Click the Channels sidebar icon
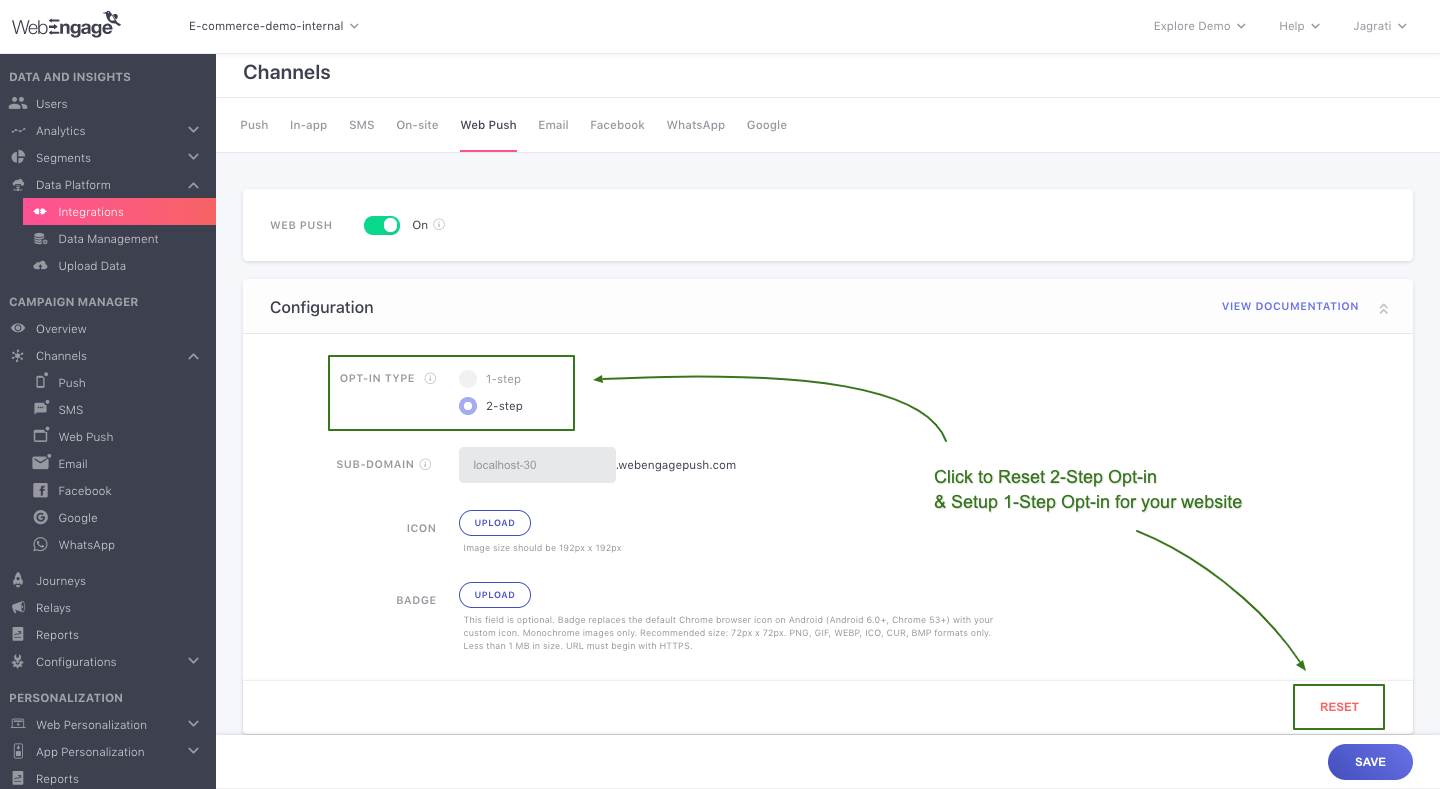 coord(18,355)
